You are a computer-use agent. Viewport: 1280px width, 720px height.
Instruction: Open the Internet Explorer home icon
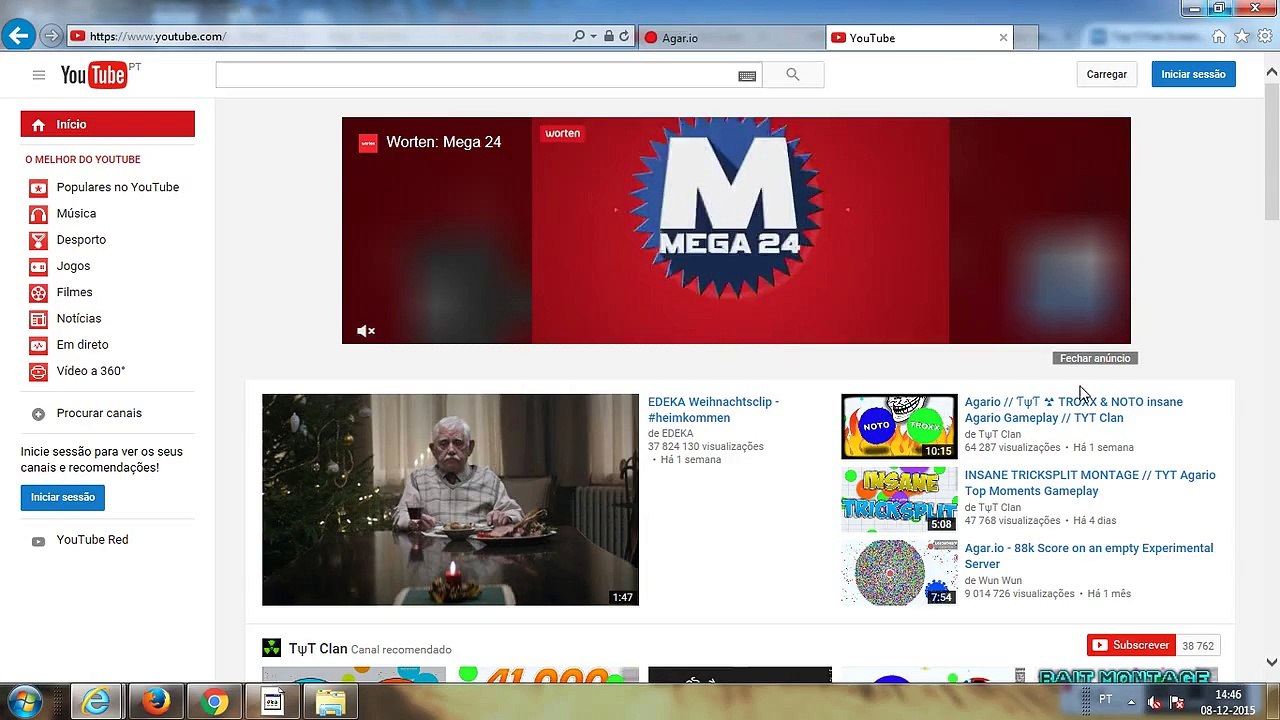click(x=1219, y=37)
